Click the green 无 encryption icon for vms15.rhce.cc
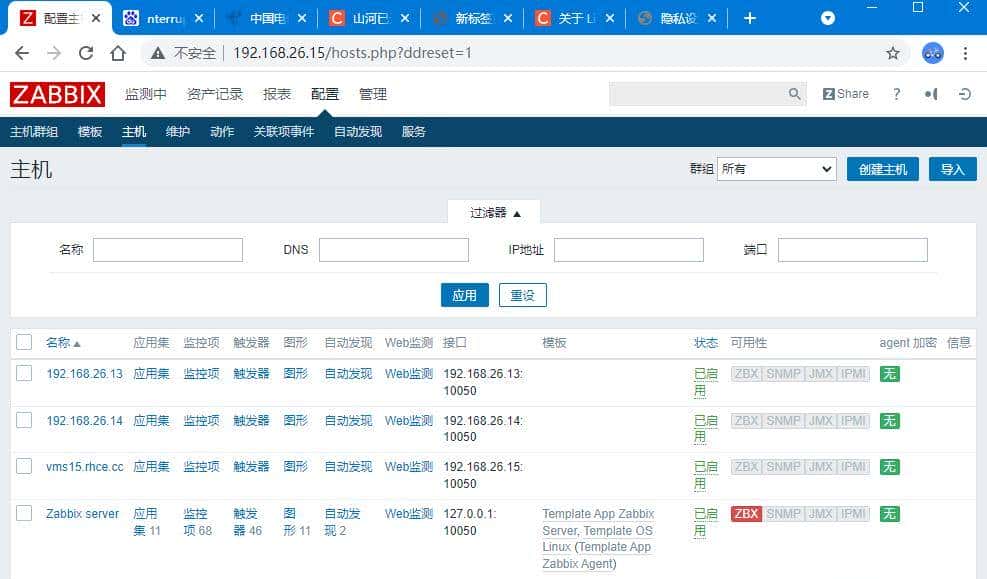Viewport: 987px width, 579px height. point(892,467)
